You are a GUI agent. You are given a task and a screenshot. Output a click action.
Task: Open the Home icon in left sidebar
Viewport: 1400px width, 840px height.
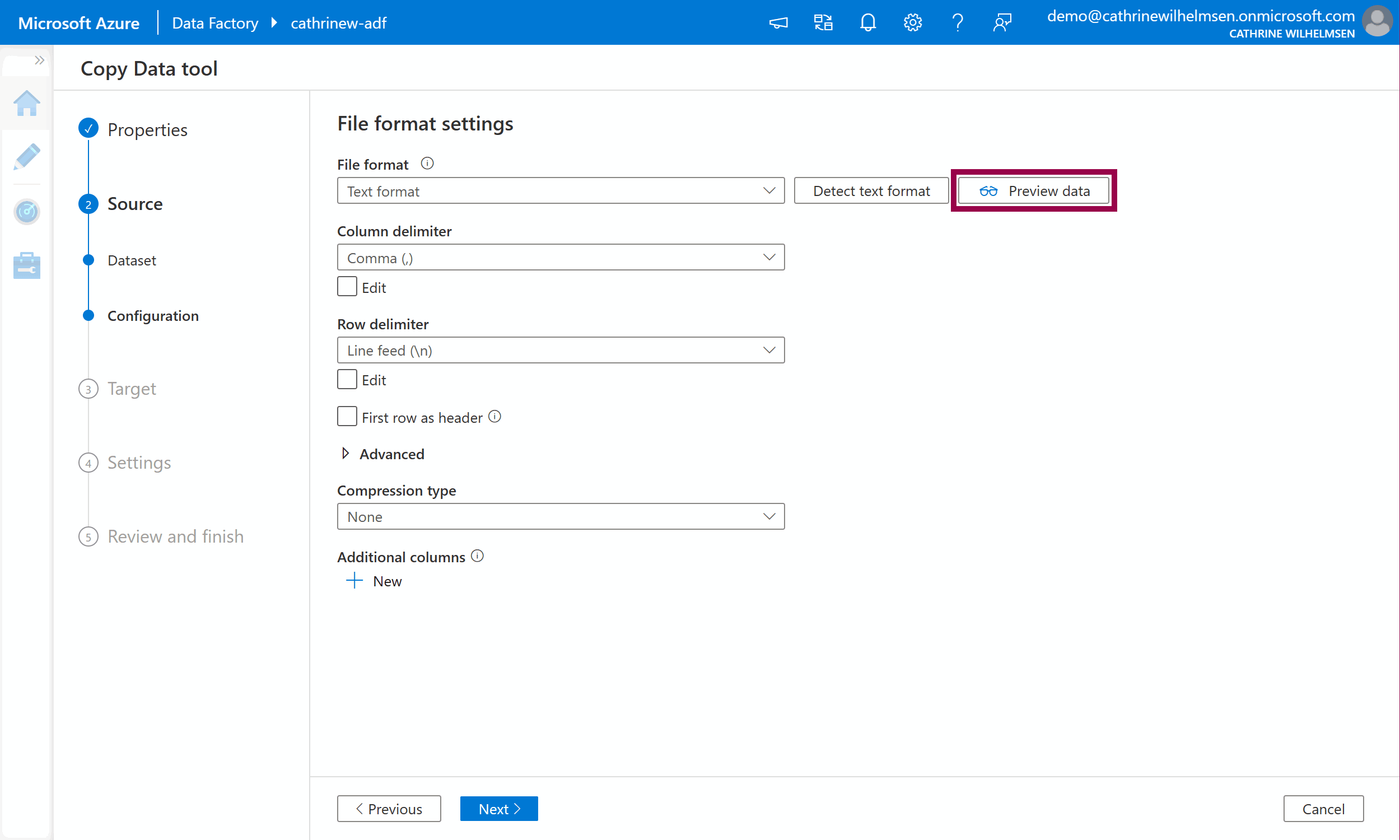click(26, 104)
